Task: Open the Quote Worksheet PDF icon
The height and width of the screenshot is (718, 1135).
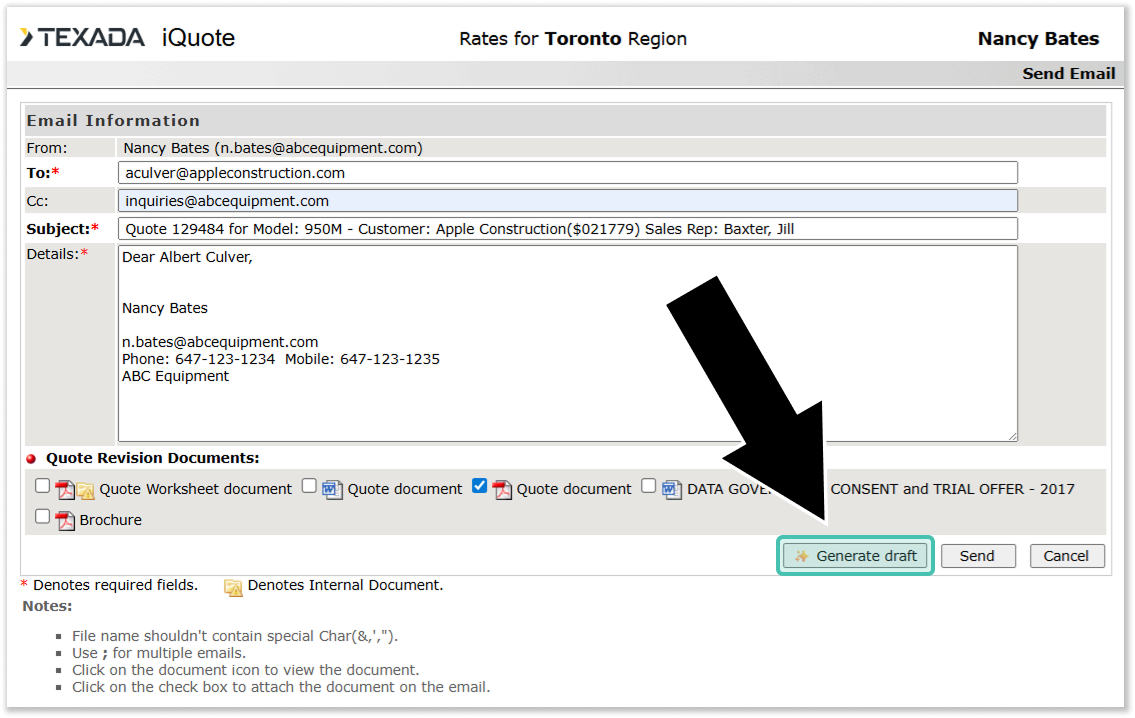Action: [x=65, y=489]
